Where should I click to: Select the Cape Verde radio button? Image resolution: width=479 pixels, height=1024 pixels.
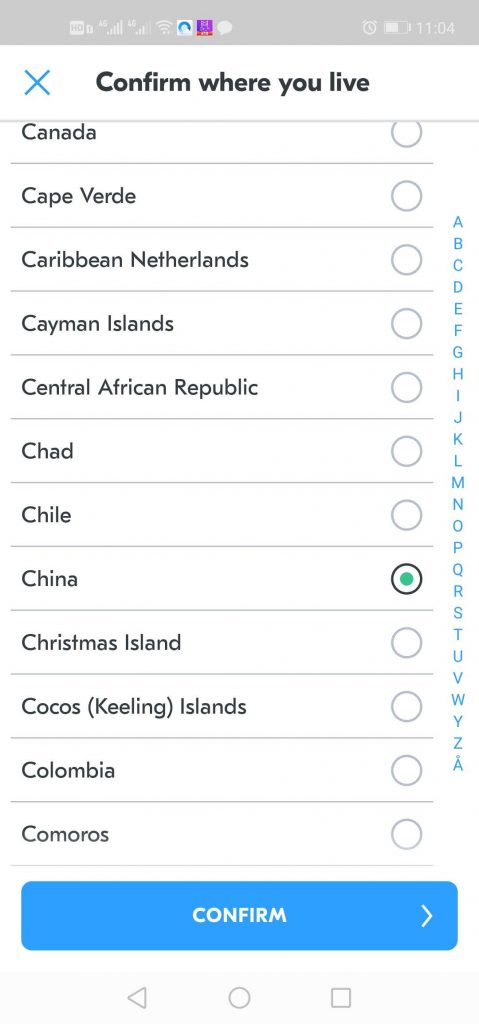click(406, 196)
